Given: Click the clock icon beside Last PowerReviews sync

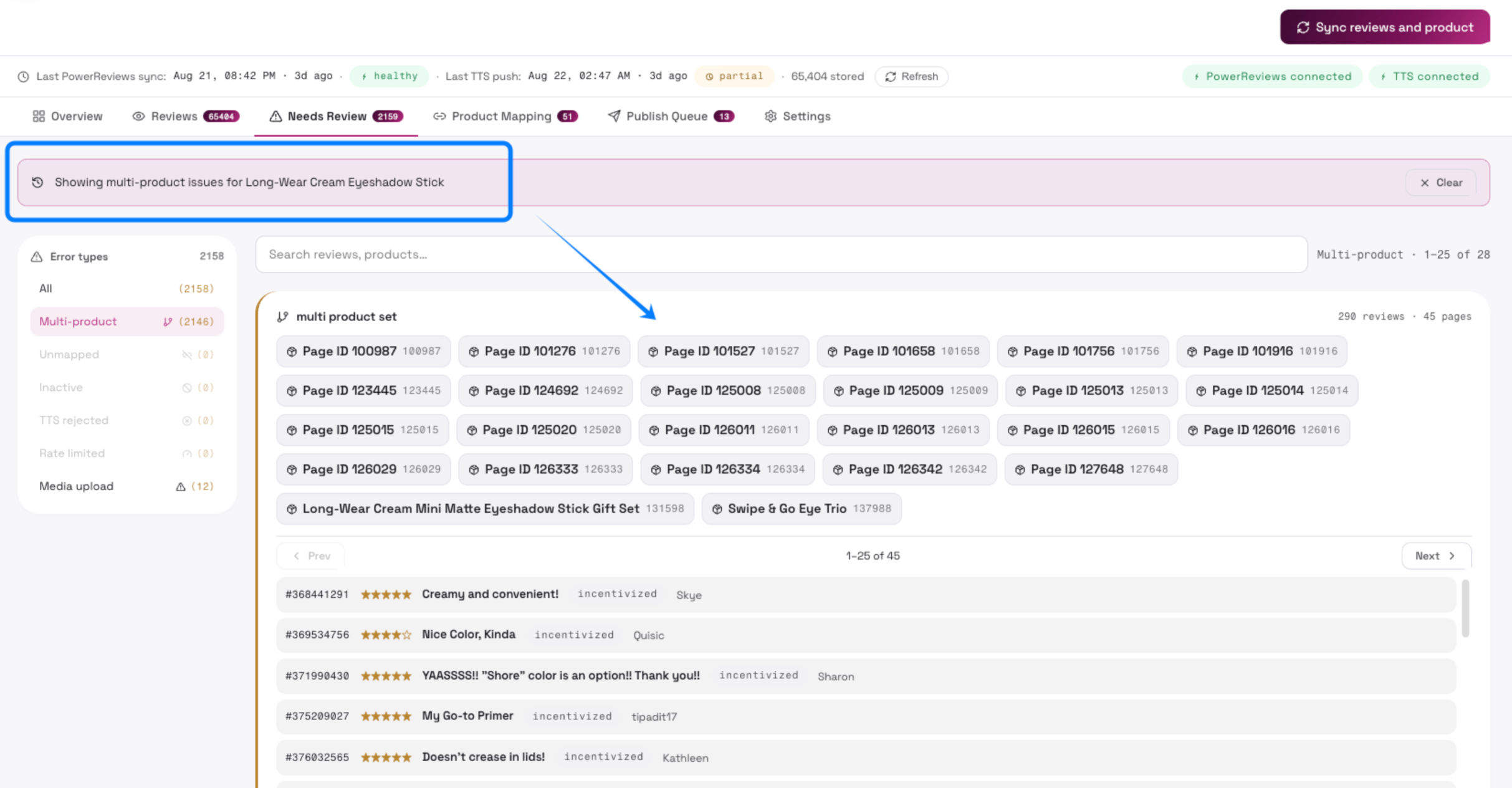Looking at the screenshot, I should point(23,77).
